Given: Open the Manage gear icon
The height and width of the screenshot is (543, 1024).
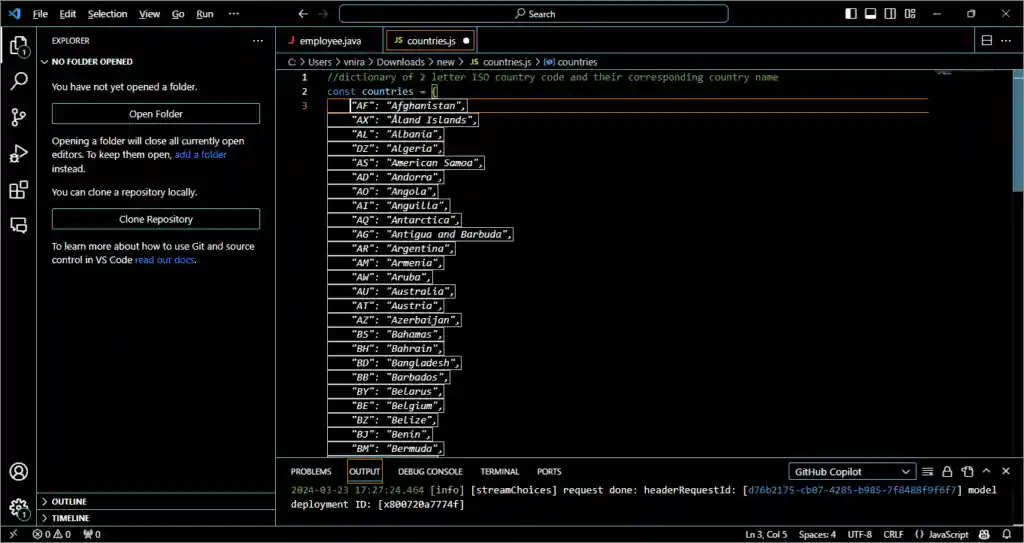Looking at the screenshot, I should 18,507.
